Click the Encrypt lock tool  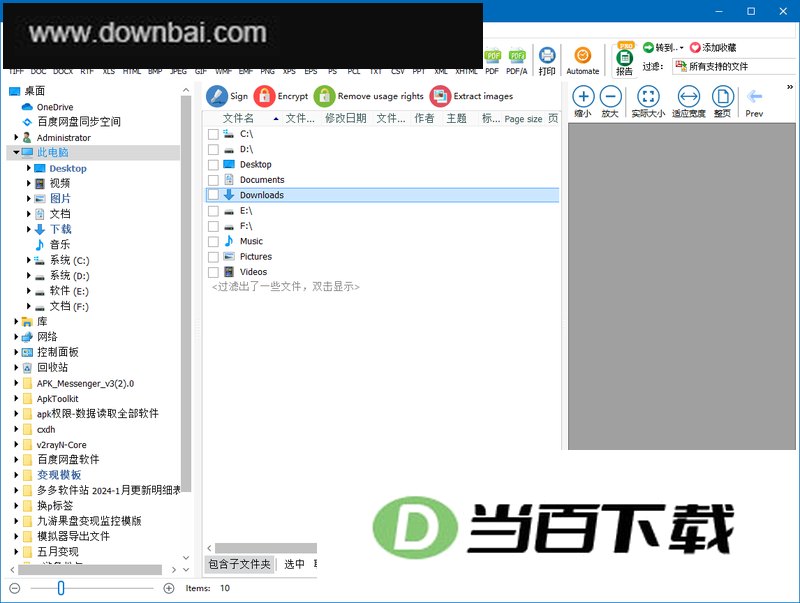(x=281, y=96)
